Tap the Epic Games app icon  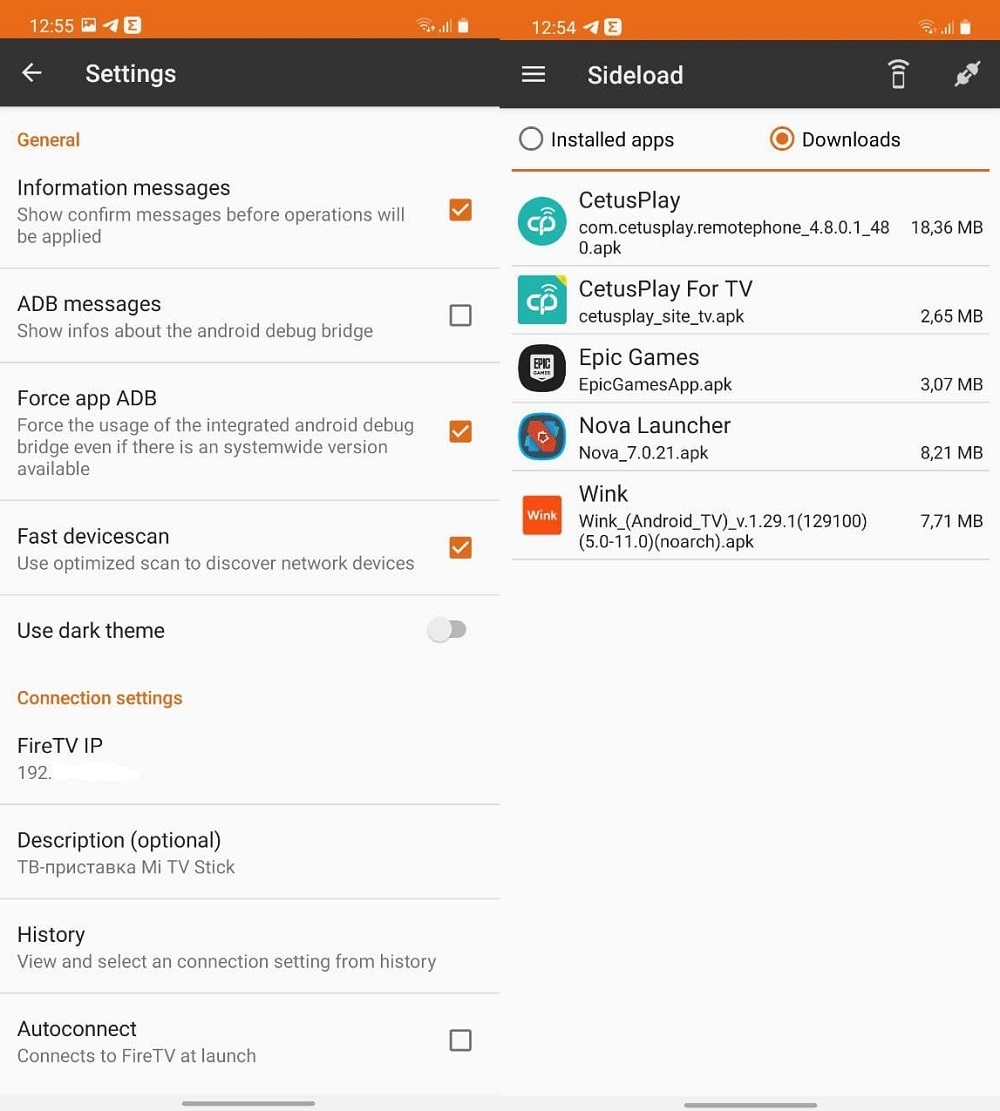[542, 368]
